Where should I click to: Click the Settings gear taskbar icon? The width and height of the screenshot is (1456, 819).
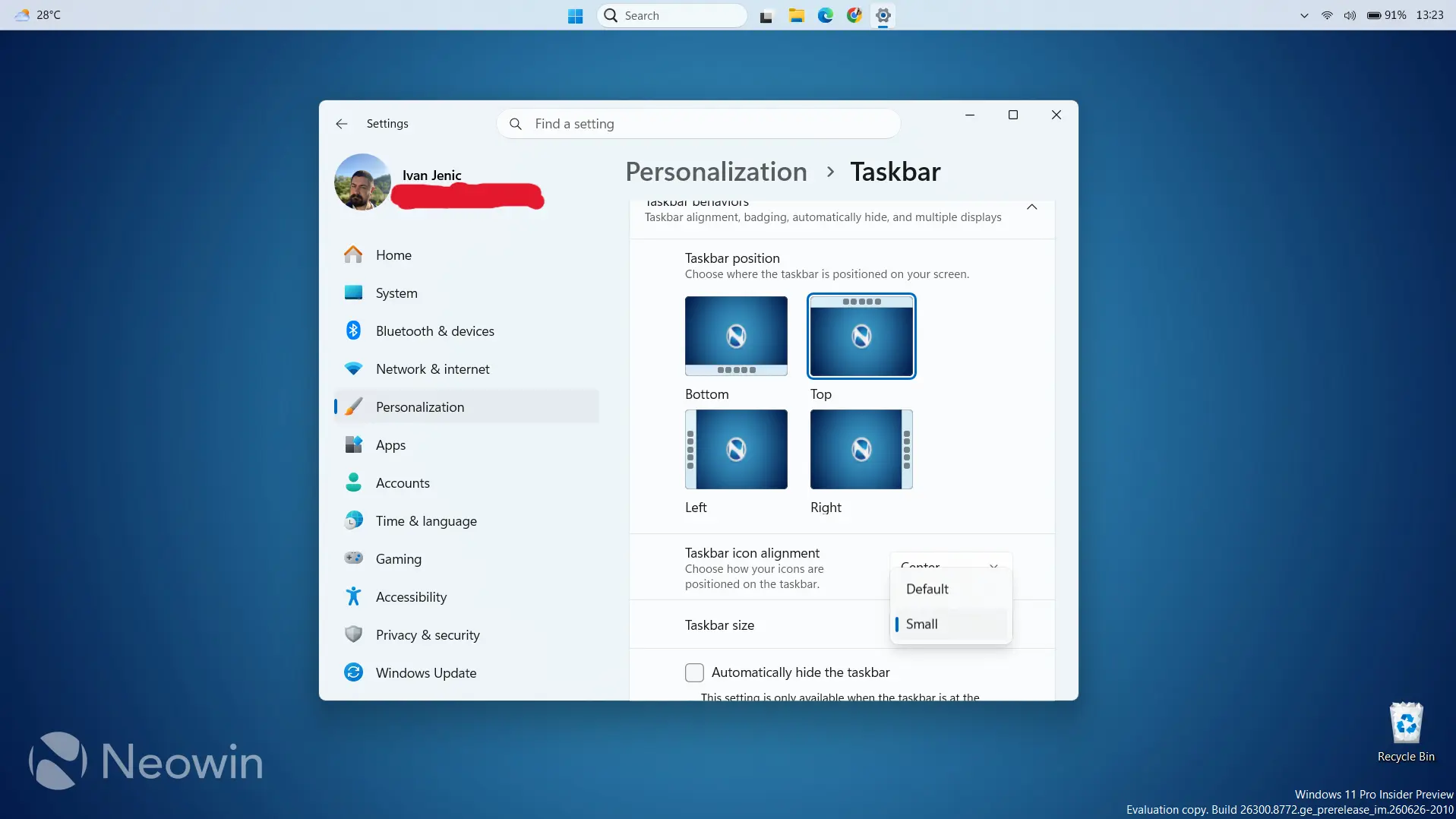[x=883, y=15]
